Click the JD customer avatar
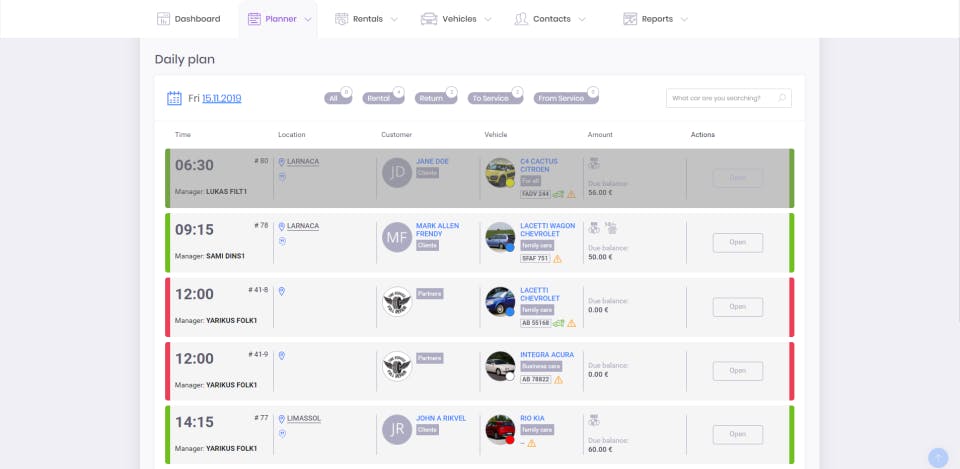 click(x=397, y=173)
